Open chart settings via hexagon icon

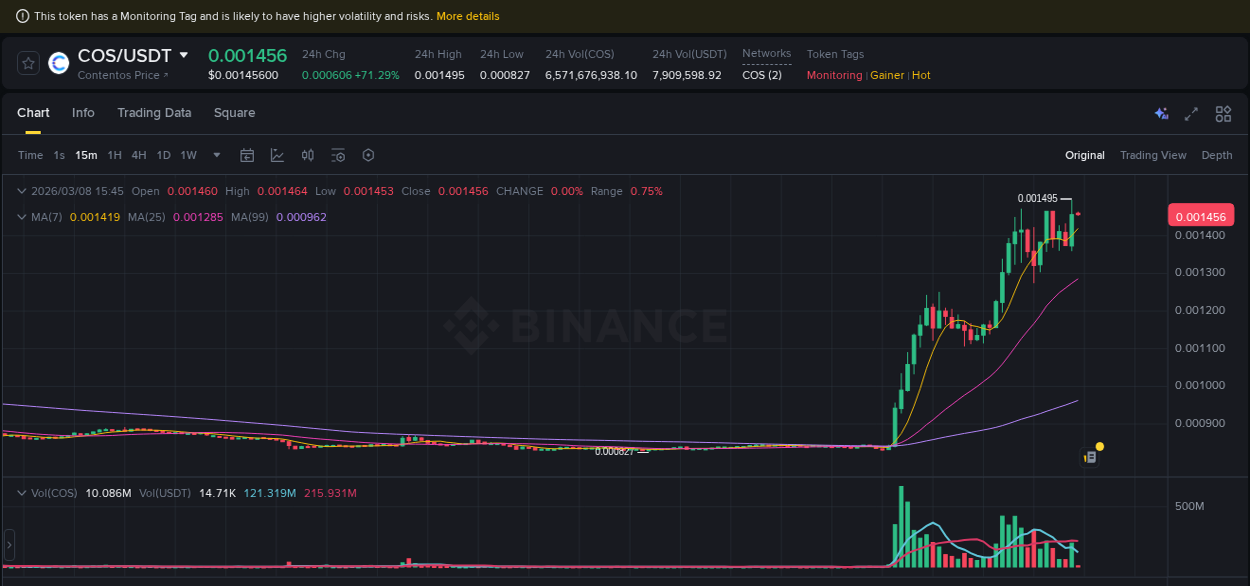click(x=368, y=155)
